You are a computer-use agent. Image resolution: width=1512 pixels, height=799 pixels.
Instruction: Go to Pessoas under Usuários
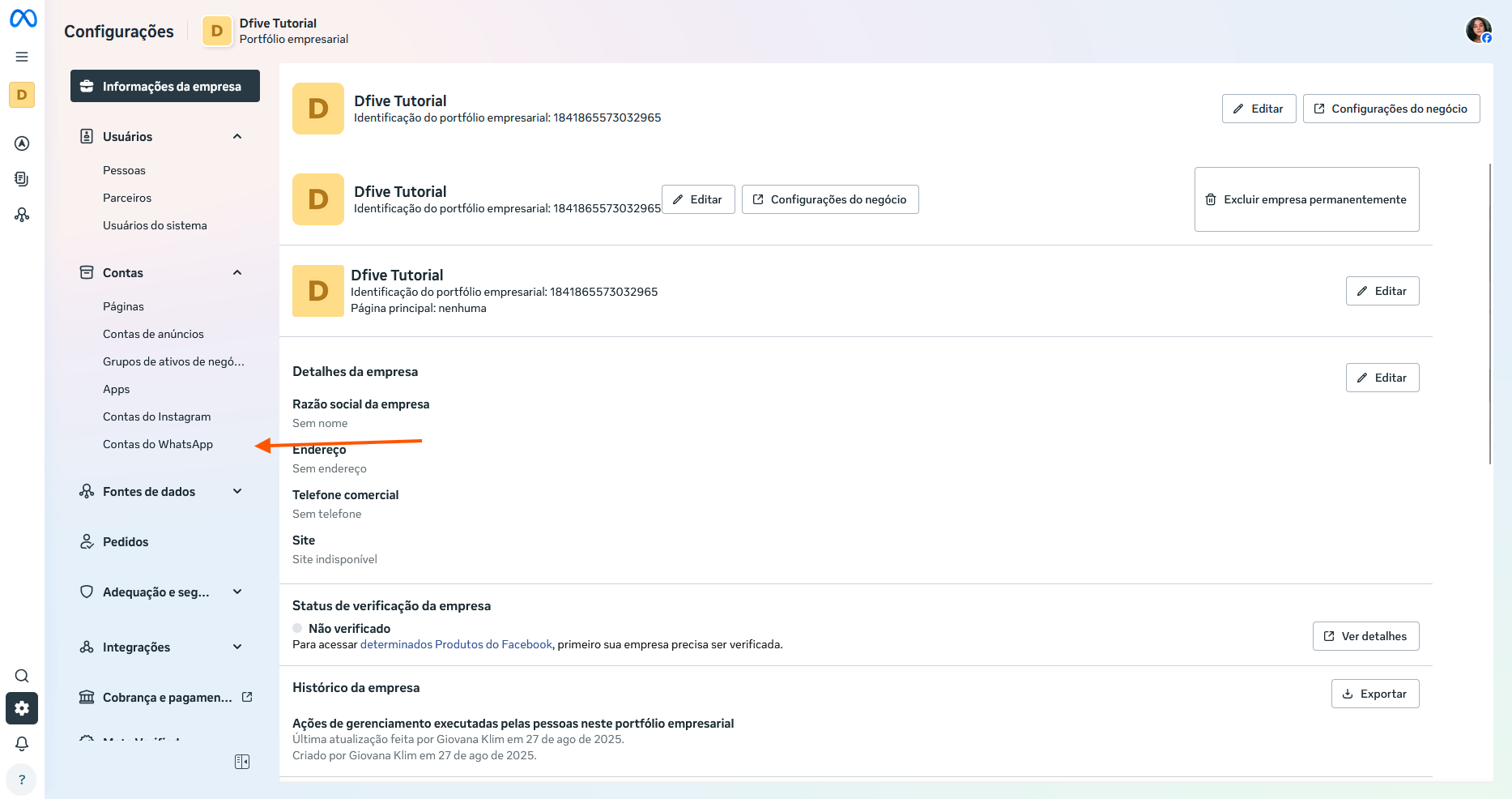pyautogui.click(x=124, y=170)
